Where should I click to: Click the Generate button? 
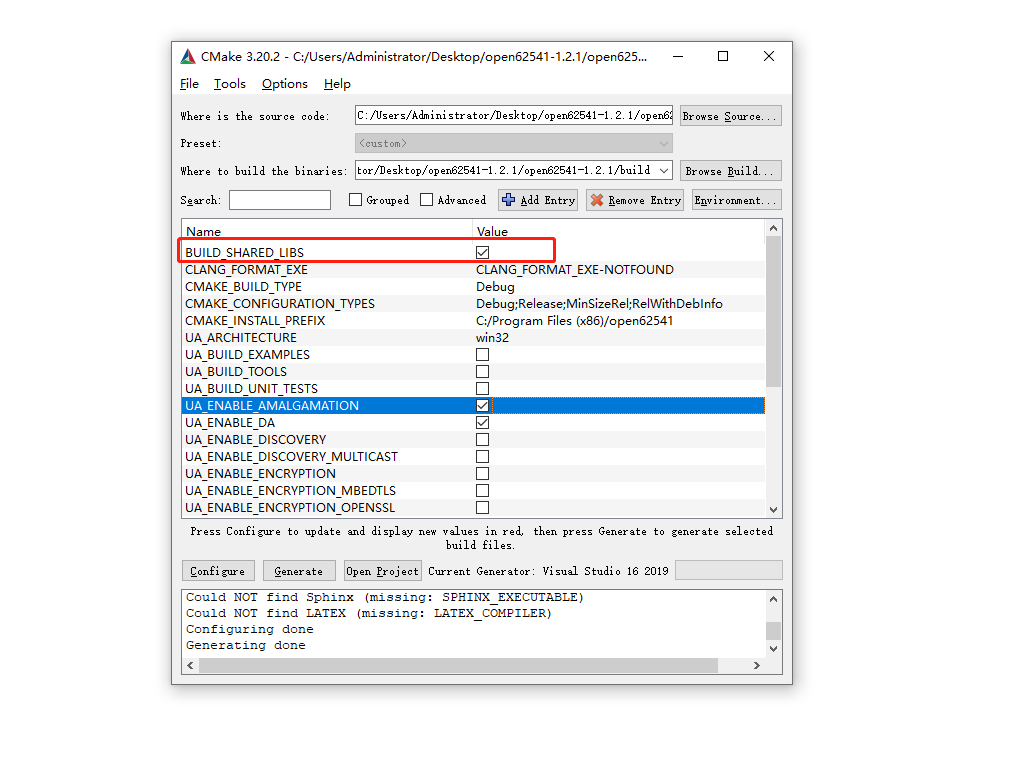point(298,570)
